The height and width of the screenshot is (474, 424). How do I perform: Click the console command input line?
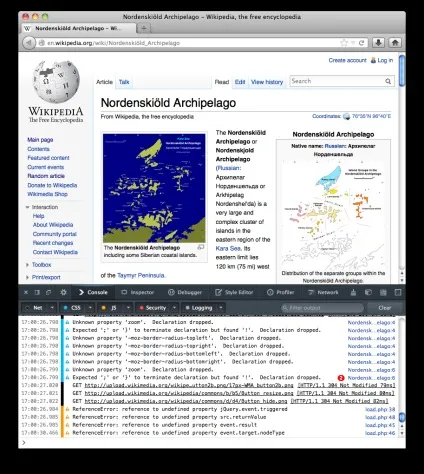point(213,443)
